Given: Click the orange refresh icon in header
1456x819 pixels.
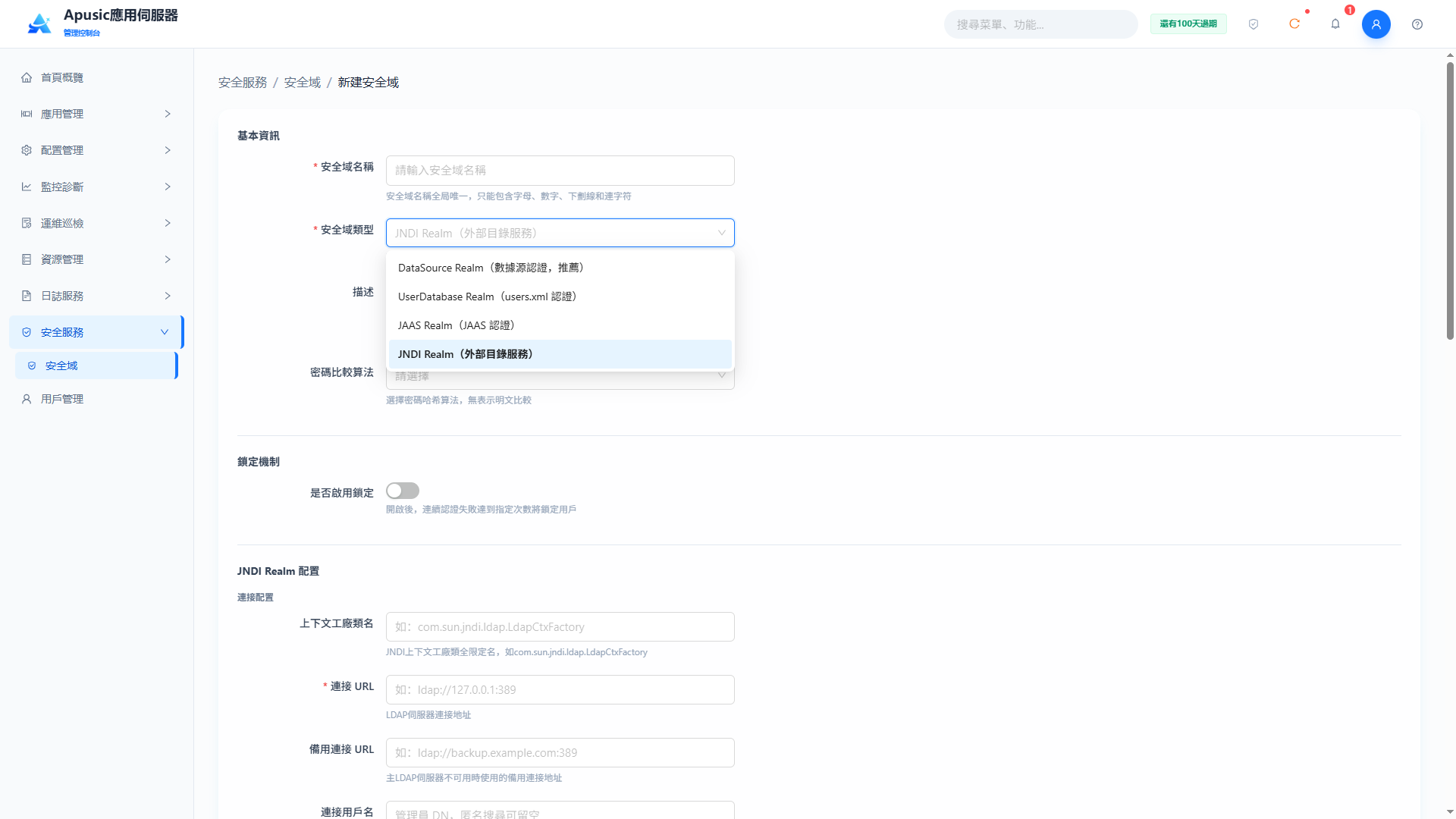Looking at the screenshot, I should [x=1294, y=24].
